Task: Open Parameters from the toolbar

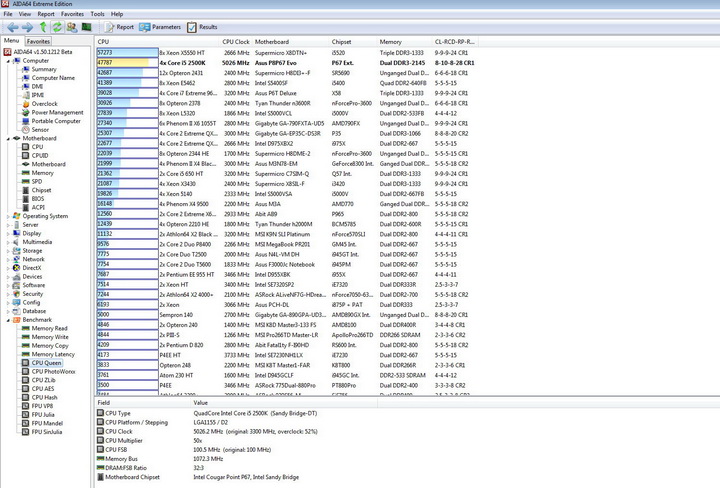Action: 160,27
